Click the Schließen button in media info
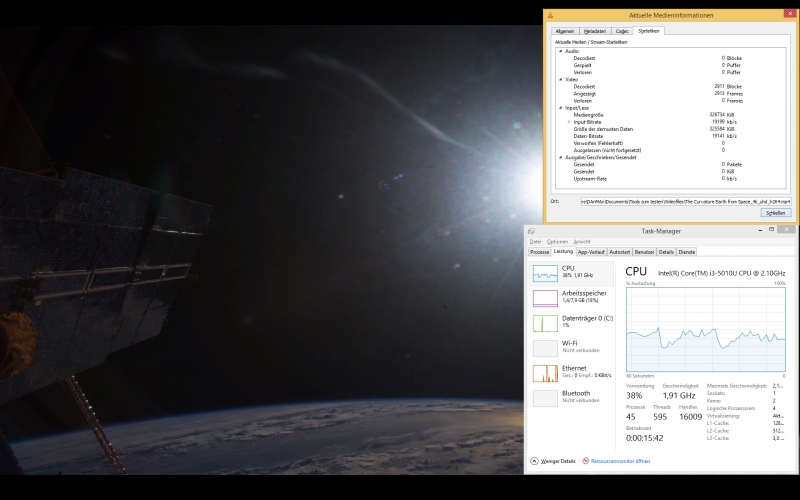 tap(776, 213)
